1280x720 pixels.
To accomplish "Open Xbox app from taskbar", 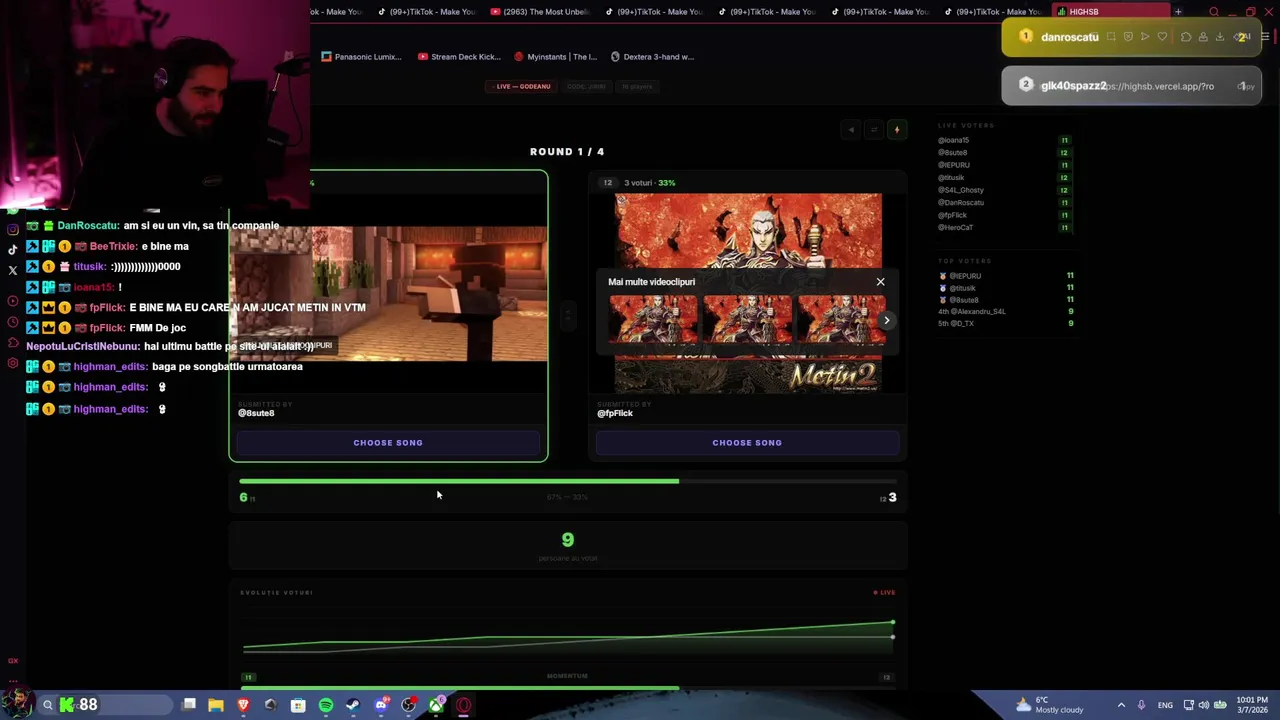I will point(436,705).
